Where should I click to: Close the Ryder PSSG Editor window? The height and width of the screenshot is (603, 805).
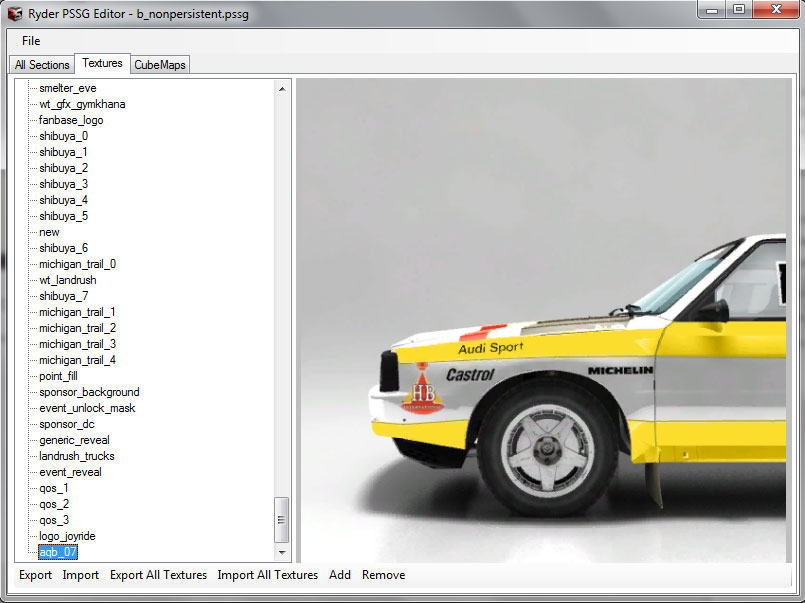pyautogui.click(x=776, y=10)
